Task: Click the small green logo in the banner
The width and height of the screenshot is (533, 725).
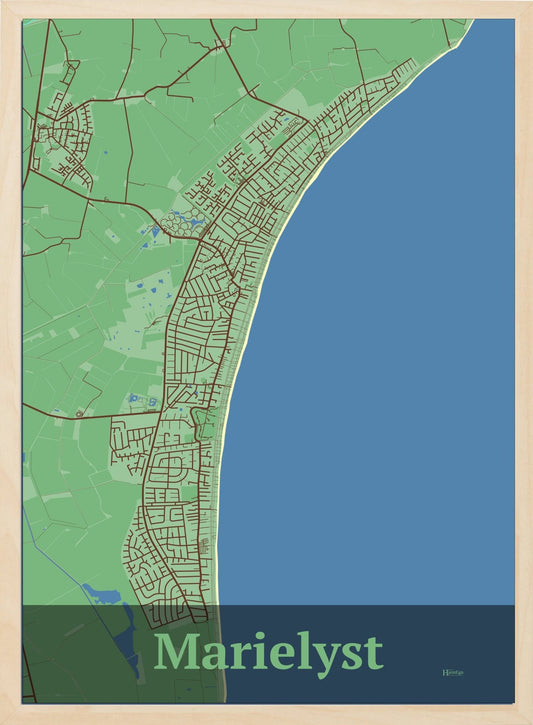Action: 453,672
